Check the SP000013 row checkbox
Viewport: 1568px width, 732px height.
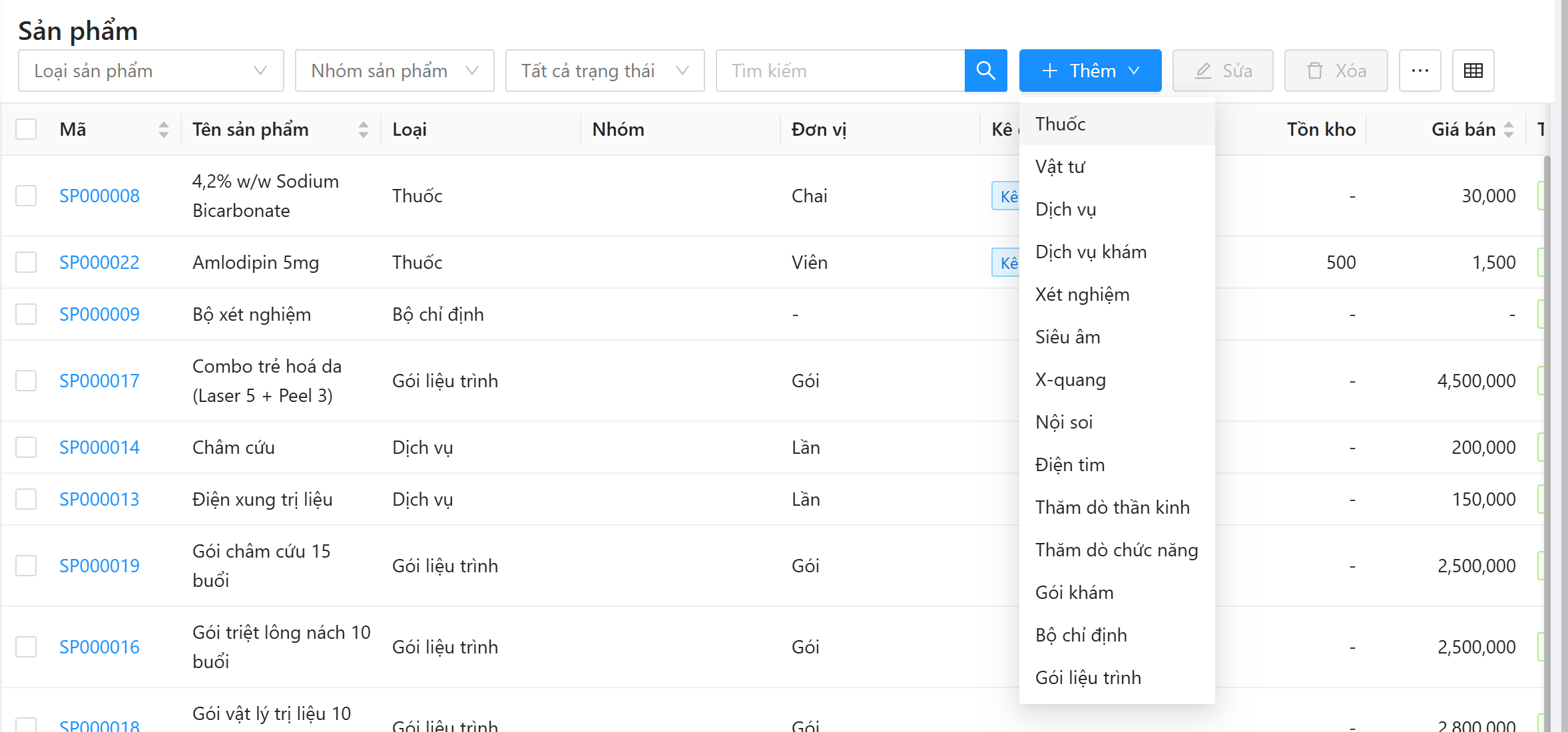click(26, 499)
